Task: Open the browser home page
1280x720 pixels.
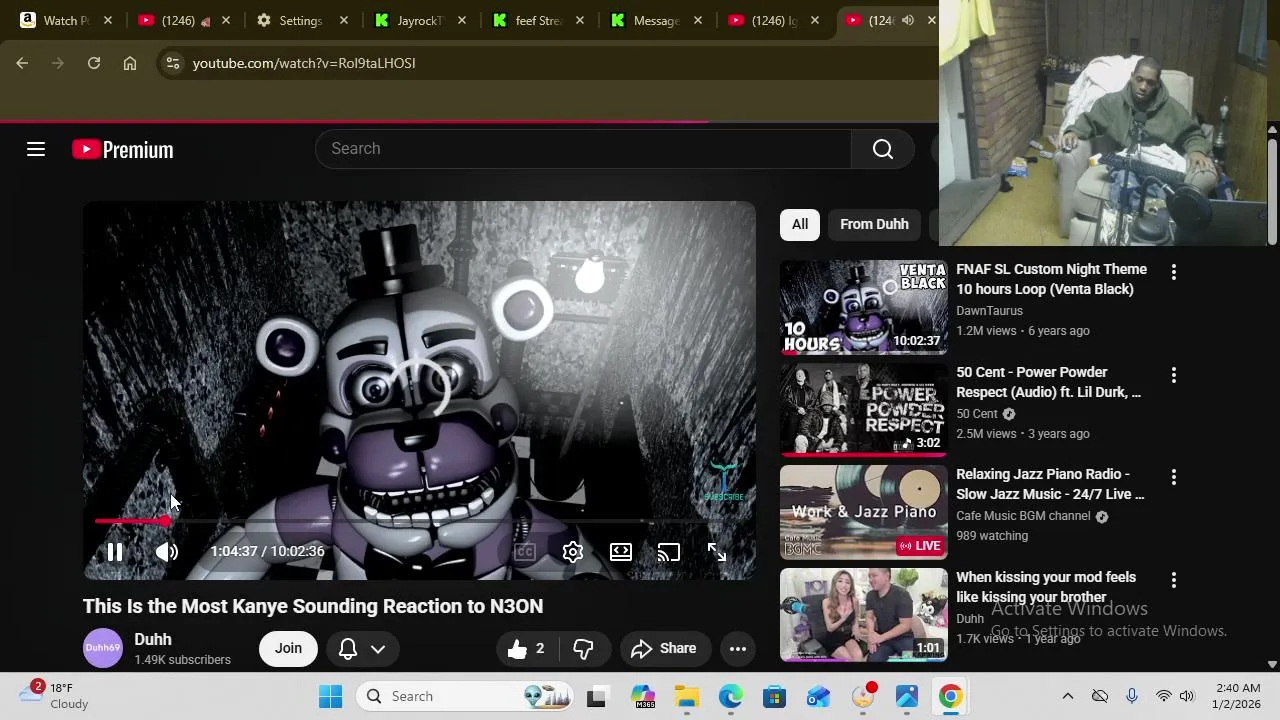Action: click(x=130, y=63)
